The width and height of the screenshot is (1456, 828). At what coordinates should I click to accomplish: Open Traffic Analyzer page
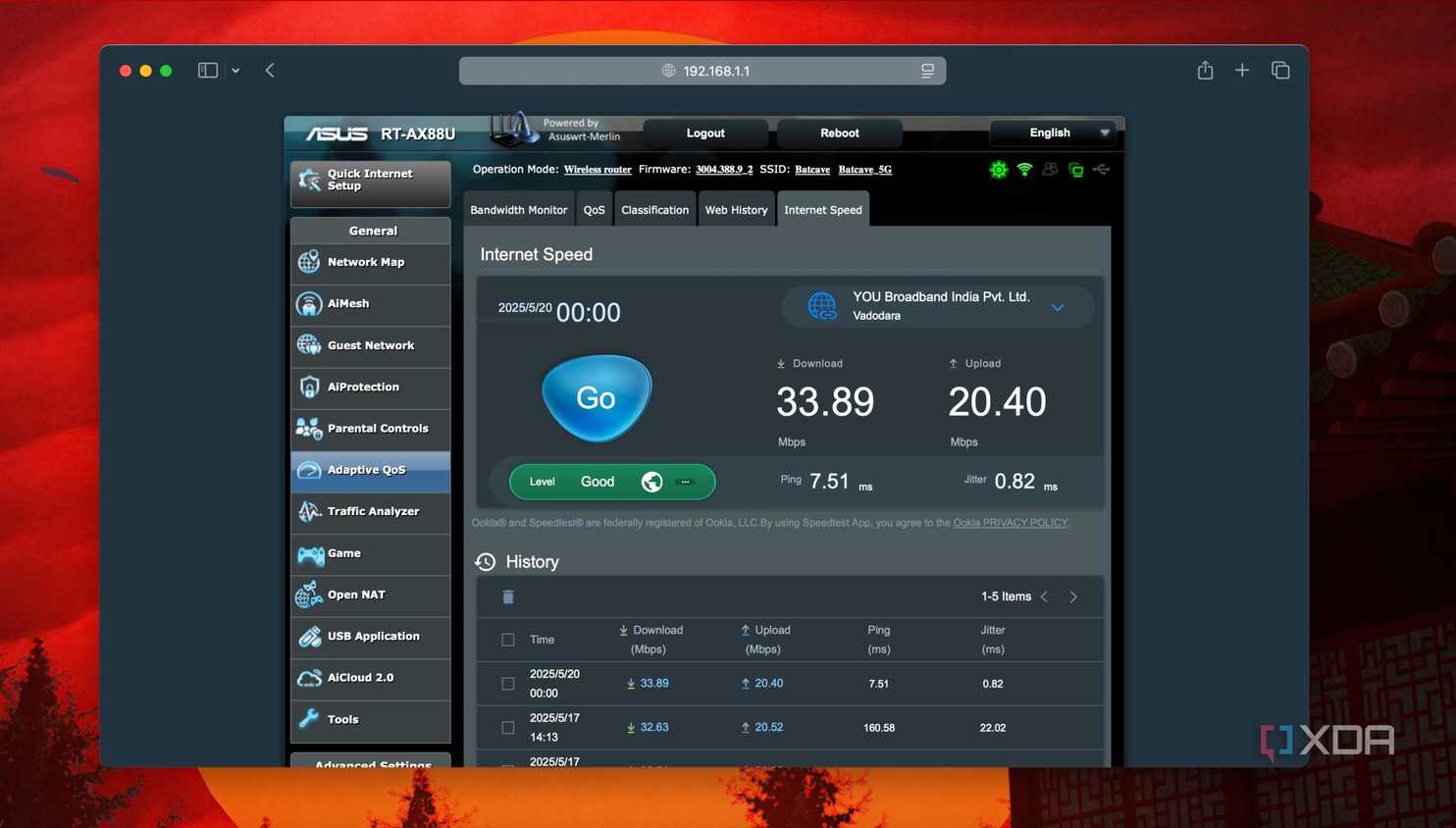(371, 512)
